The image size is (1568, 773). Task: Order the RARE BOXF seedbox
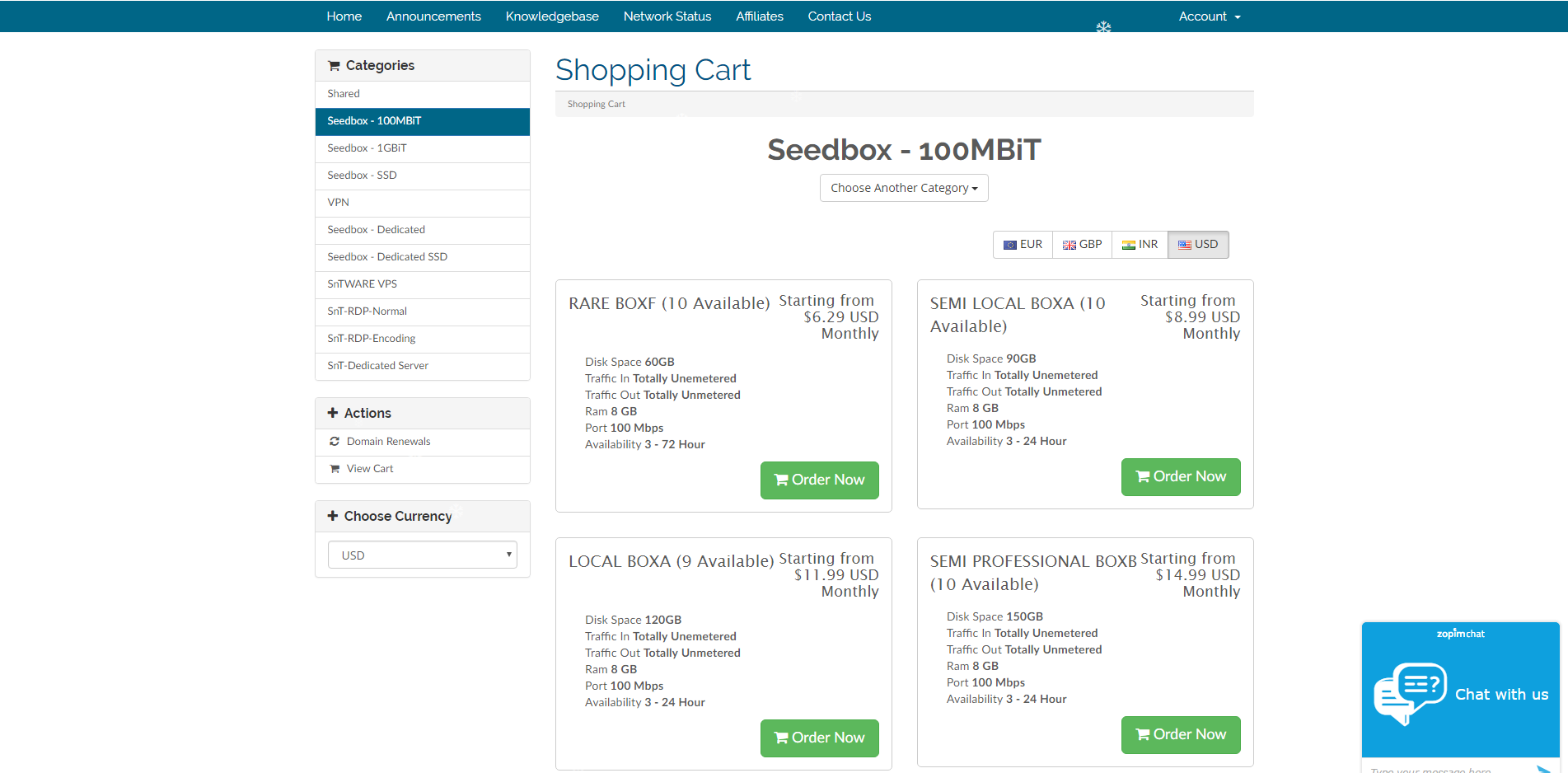click(819, 480)
